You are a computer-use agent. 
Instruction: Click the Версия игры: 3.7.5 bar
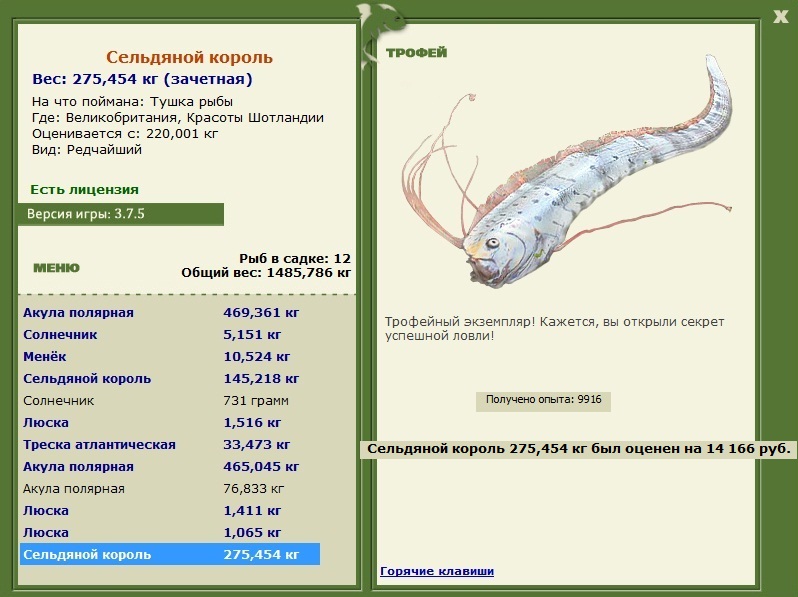121,214
